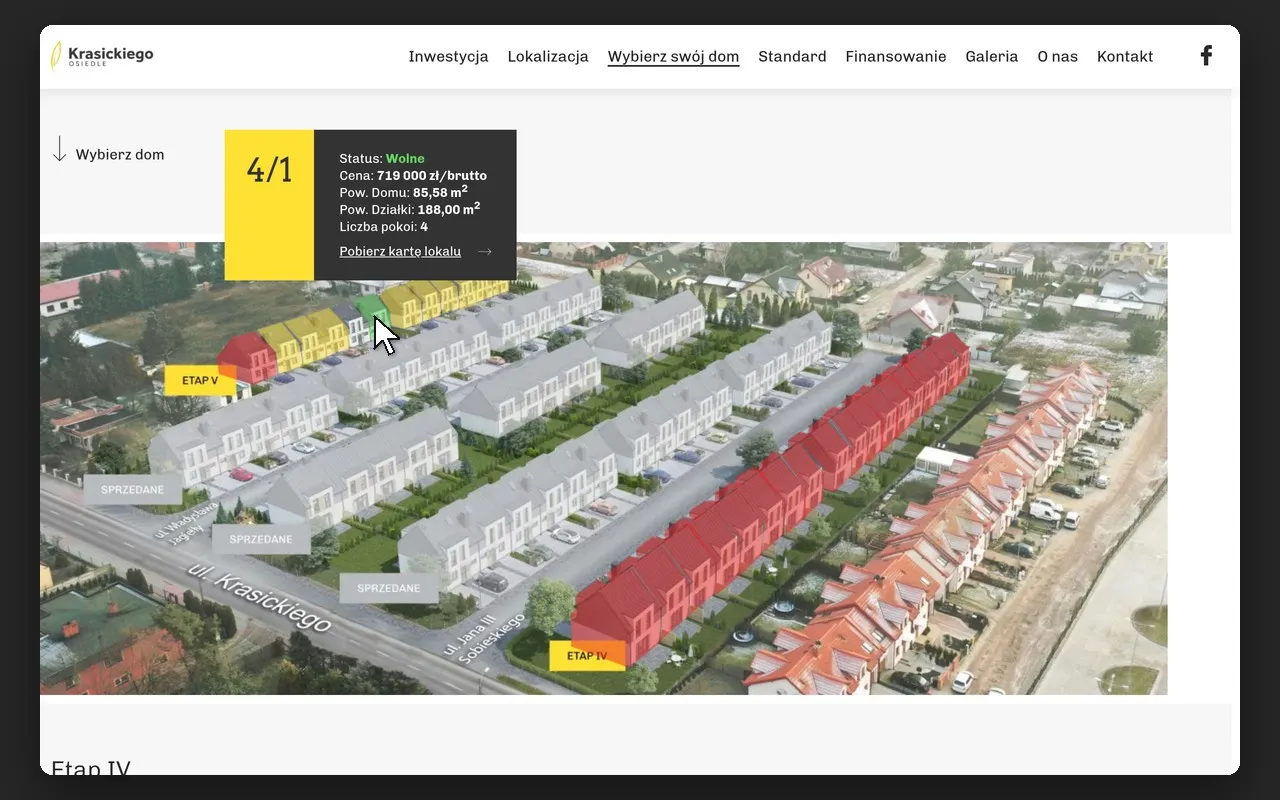Viewport: 1280px width, 800px height.
Task: Visit the O nas page
Action: (x=1058, y=57)
